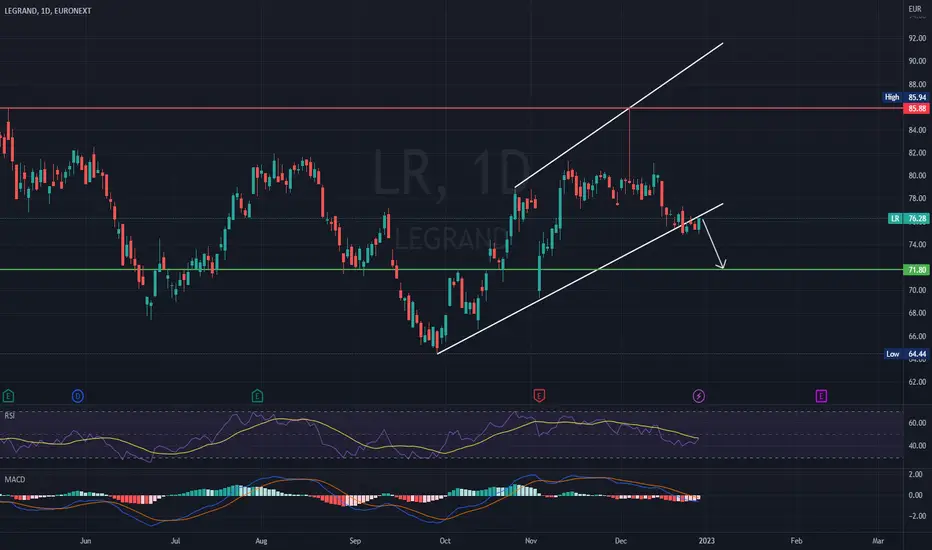Screen dimensions: 932x550
Task: Click the Feb label on time axis
Action: 796,541
